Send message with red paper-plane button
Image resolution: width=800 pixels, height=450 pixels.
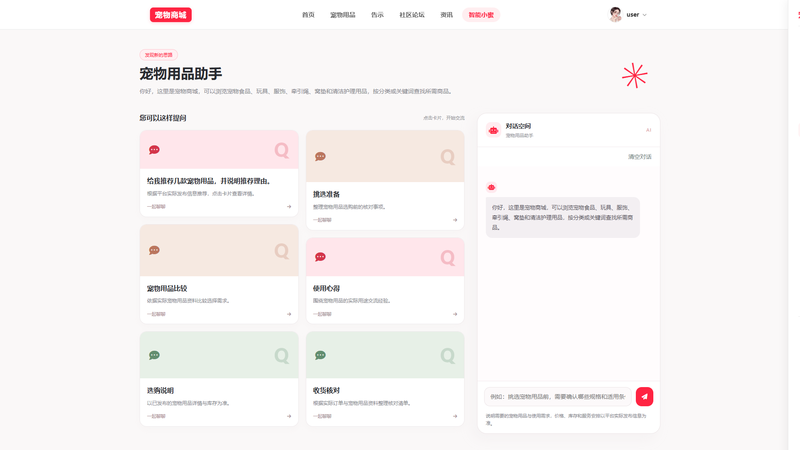pos(644,396)
